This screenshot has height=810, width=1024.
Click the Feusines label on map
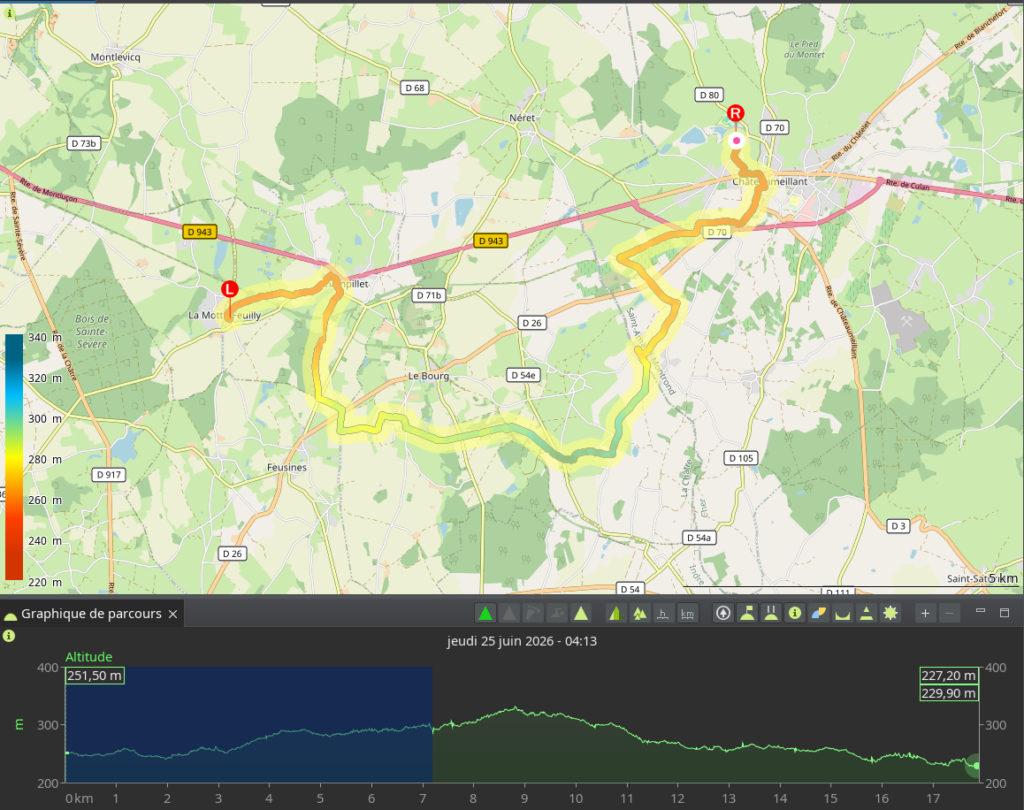287,467
